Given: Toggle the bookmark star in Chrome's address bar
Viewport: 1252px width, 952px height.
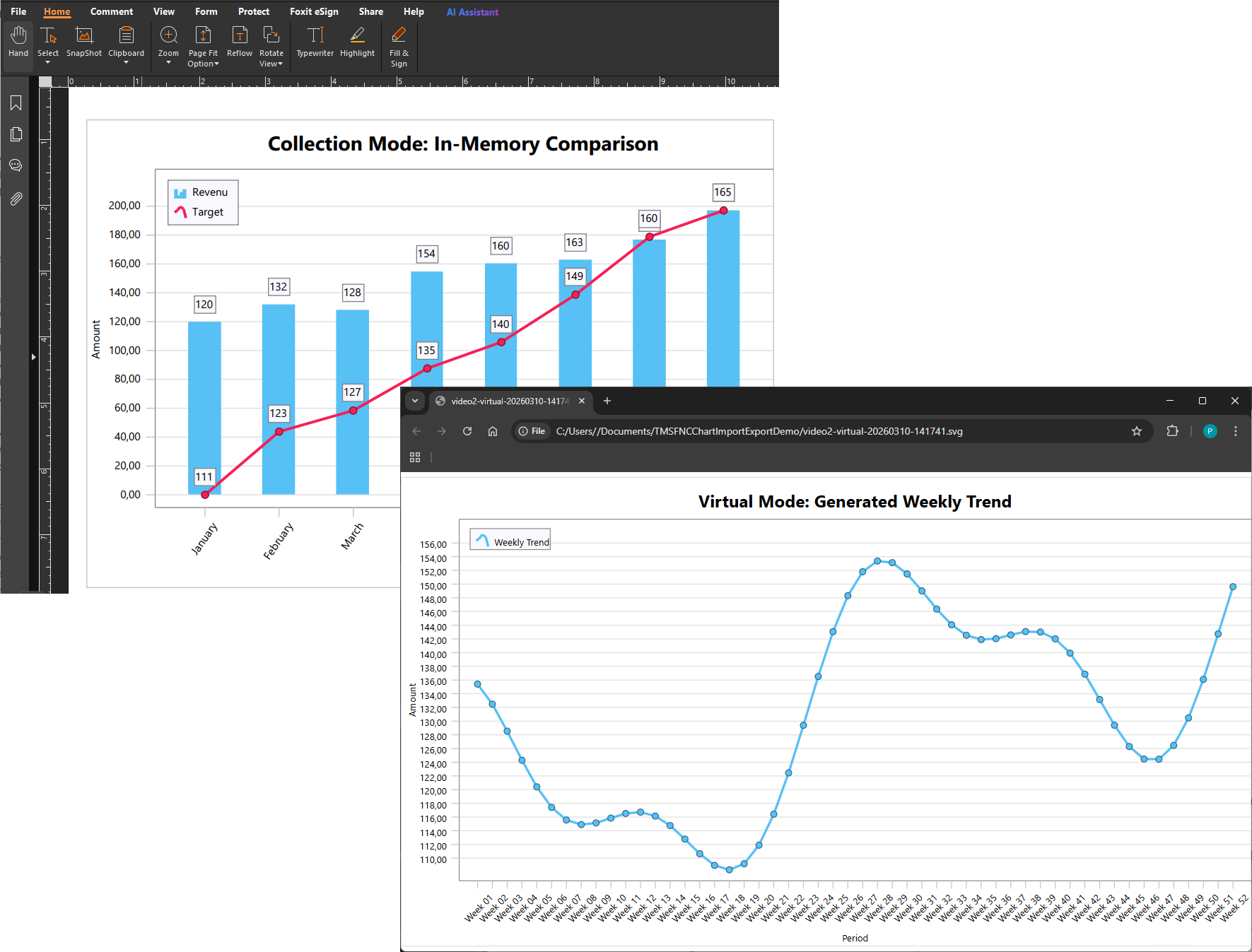Looking at the screenshot, I should pos(1136,431).
